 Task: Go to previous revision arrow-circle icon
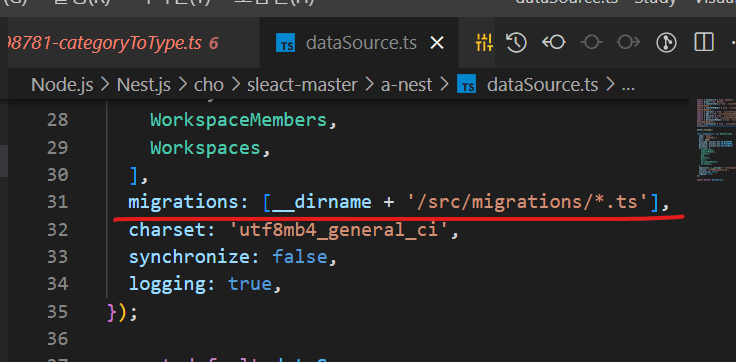(553, 43)
